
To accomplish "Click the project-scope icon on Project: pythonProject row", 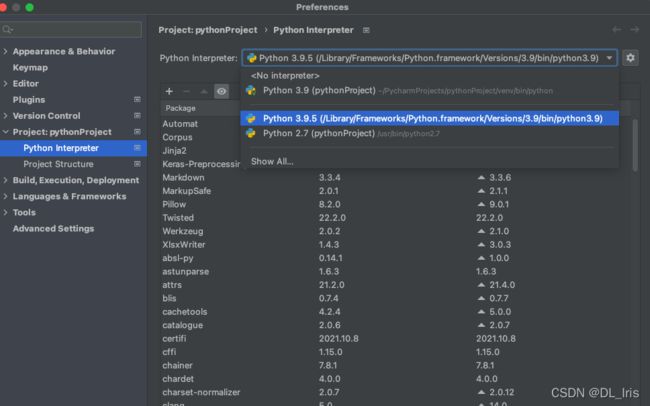I will (137, 132).
